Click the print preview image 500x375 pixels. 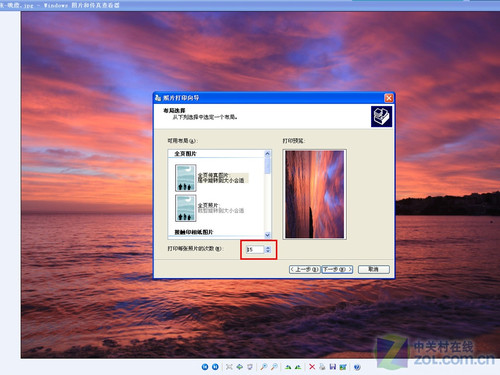(315, 194)
